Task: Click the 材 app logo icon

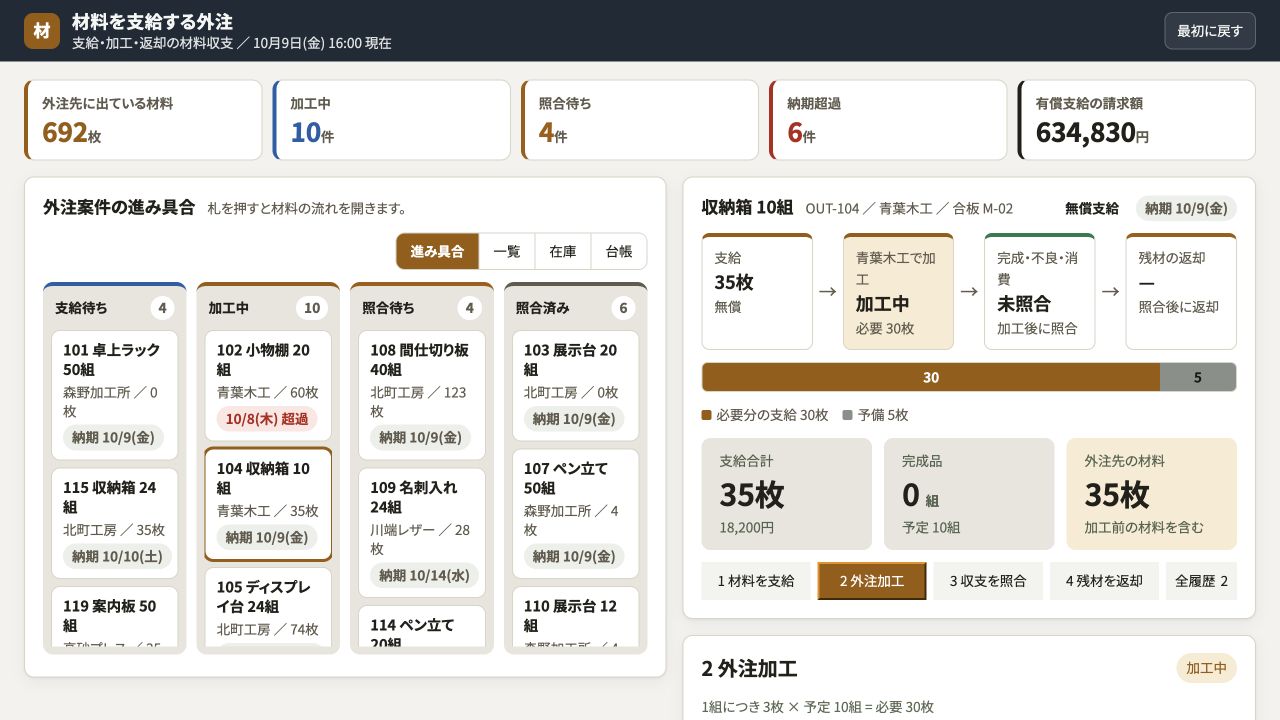Action: 42,31
